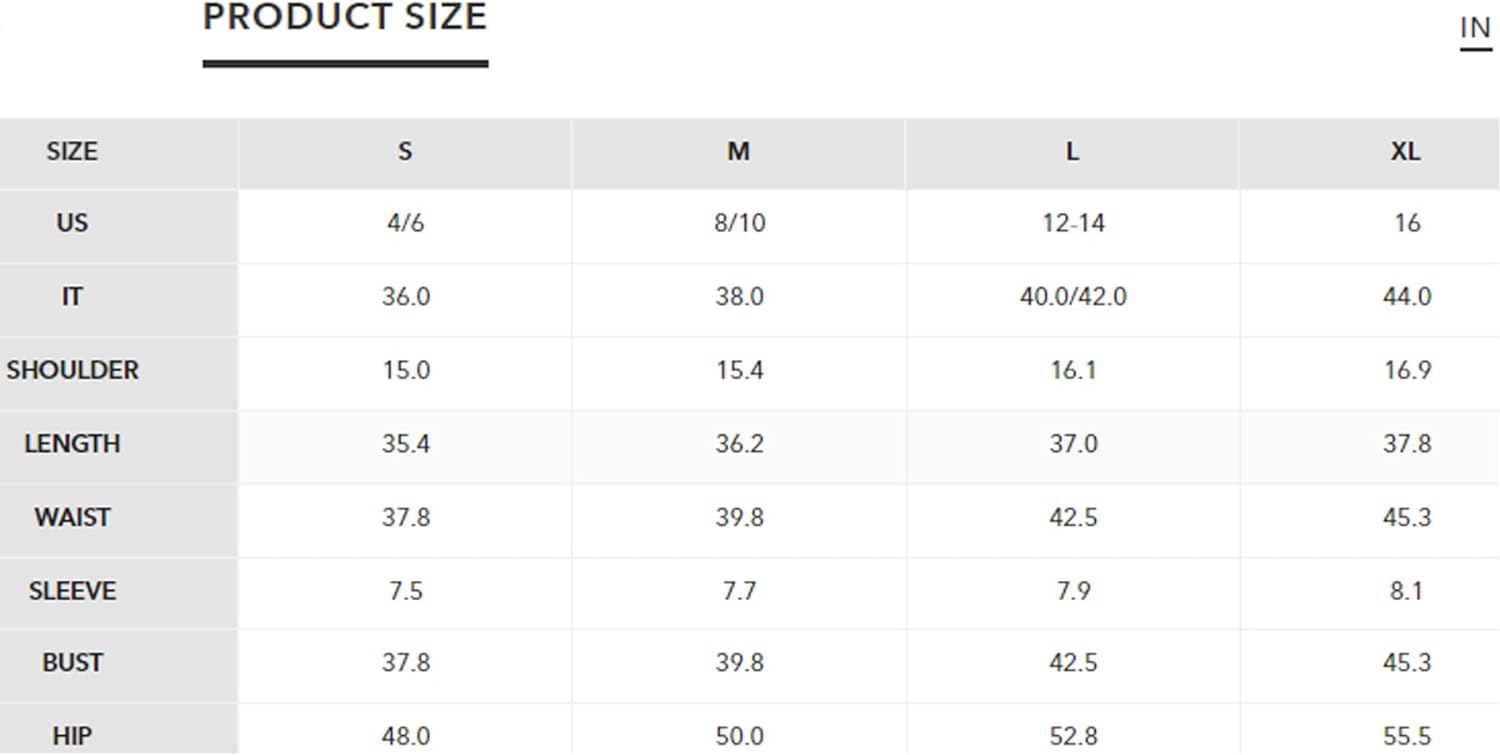Click the 36.2 length value for M
This screenshot has width=1500, height=755.
[739, 444]
